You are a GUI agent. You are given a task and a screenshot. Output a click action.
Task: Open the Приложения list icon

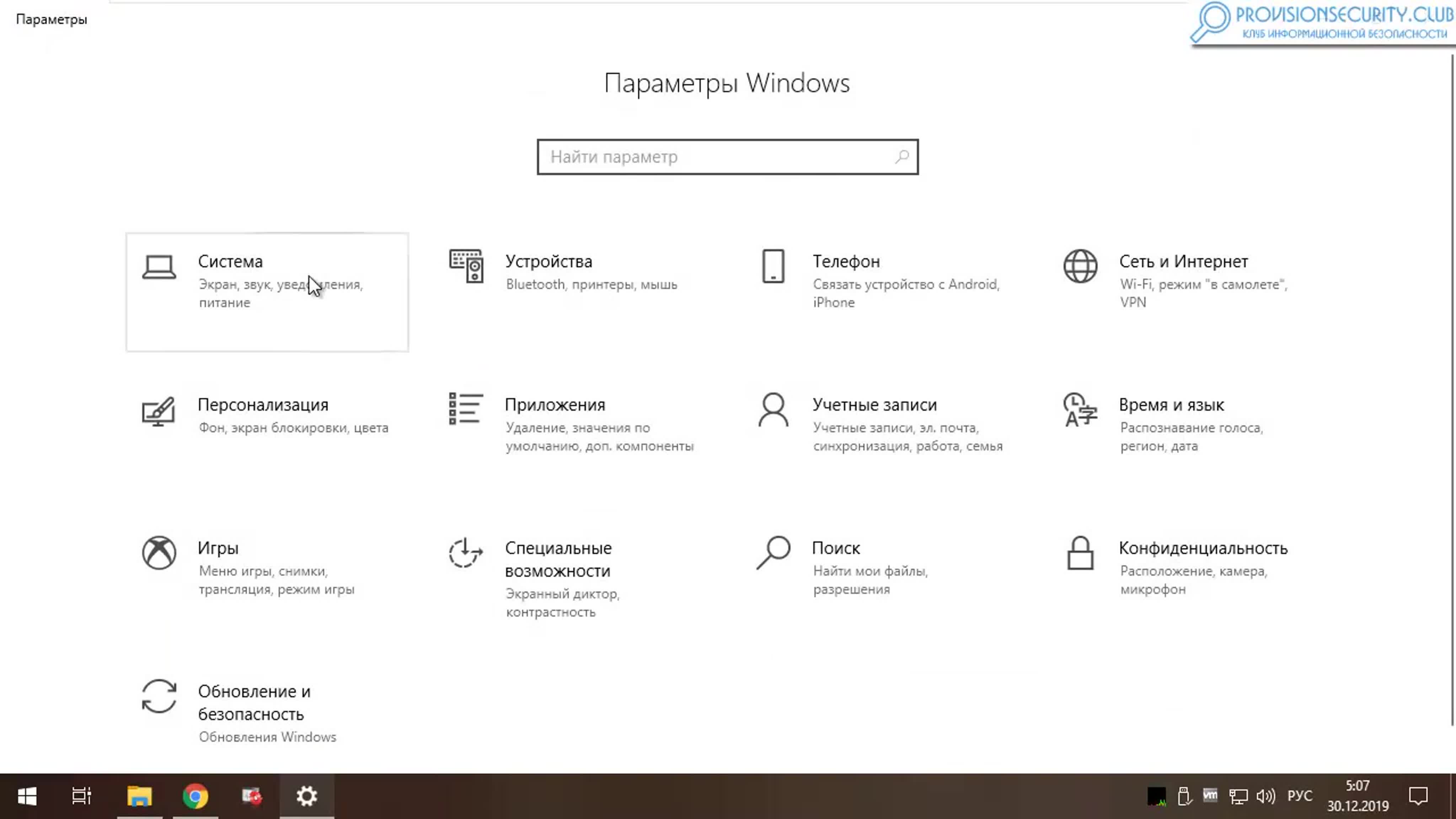coord(466,409)
